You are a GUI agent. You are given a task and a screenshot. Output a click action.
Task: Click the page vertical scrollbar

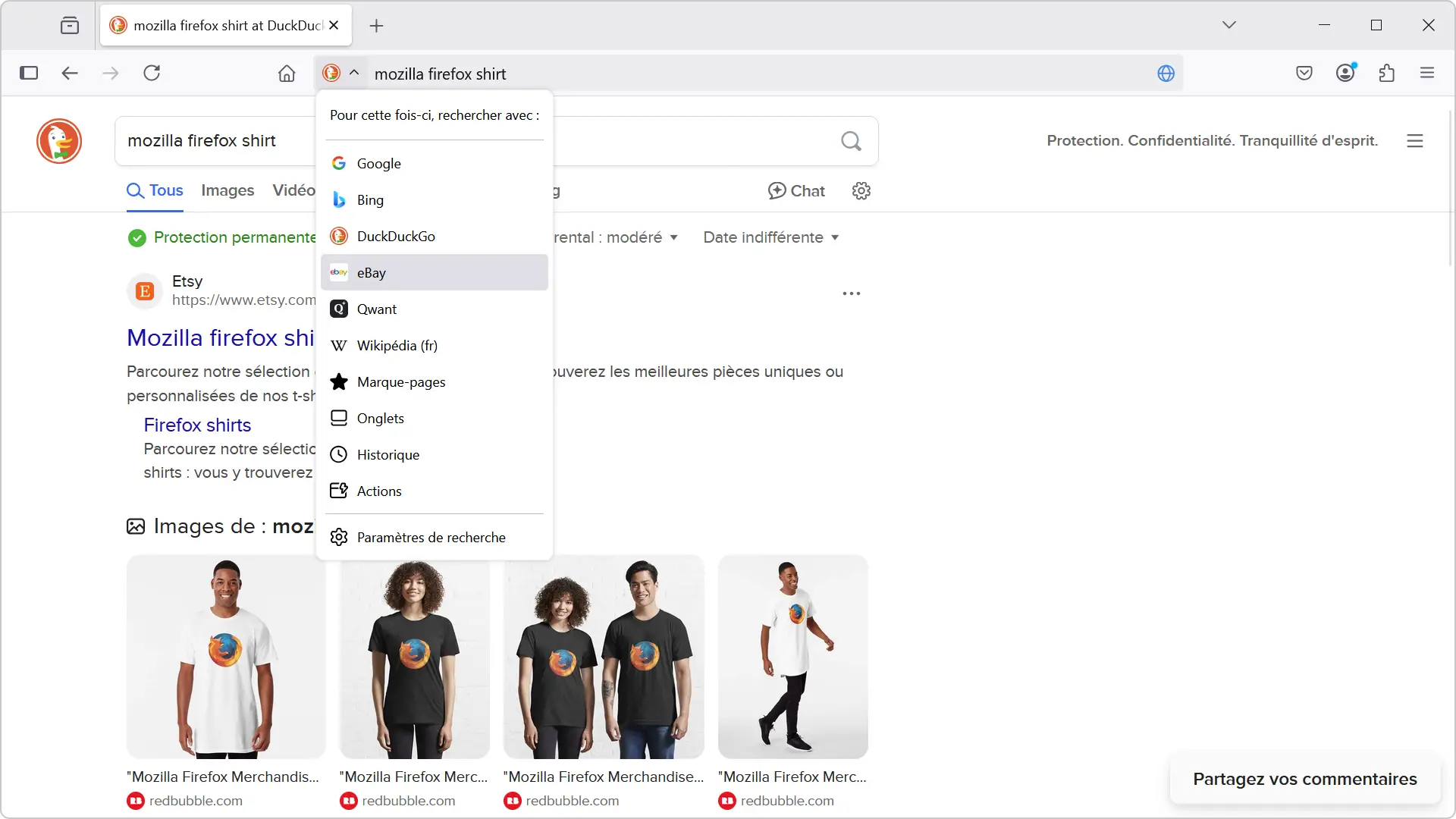1451,190
